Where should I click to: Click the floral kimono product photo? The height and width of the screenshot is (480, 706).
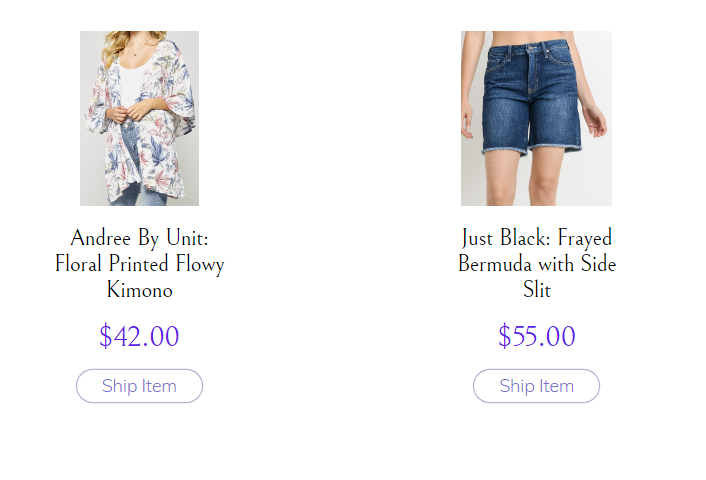pyautogui.click(x=139, y=118)
